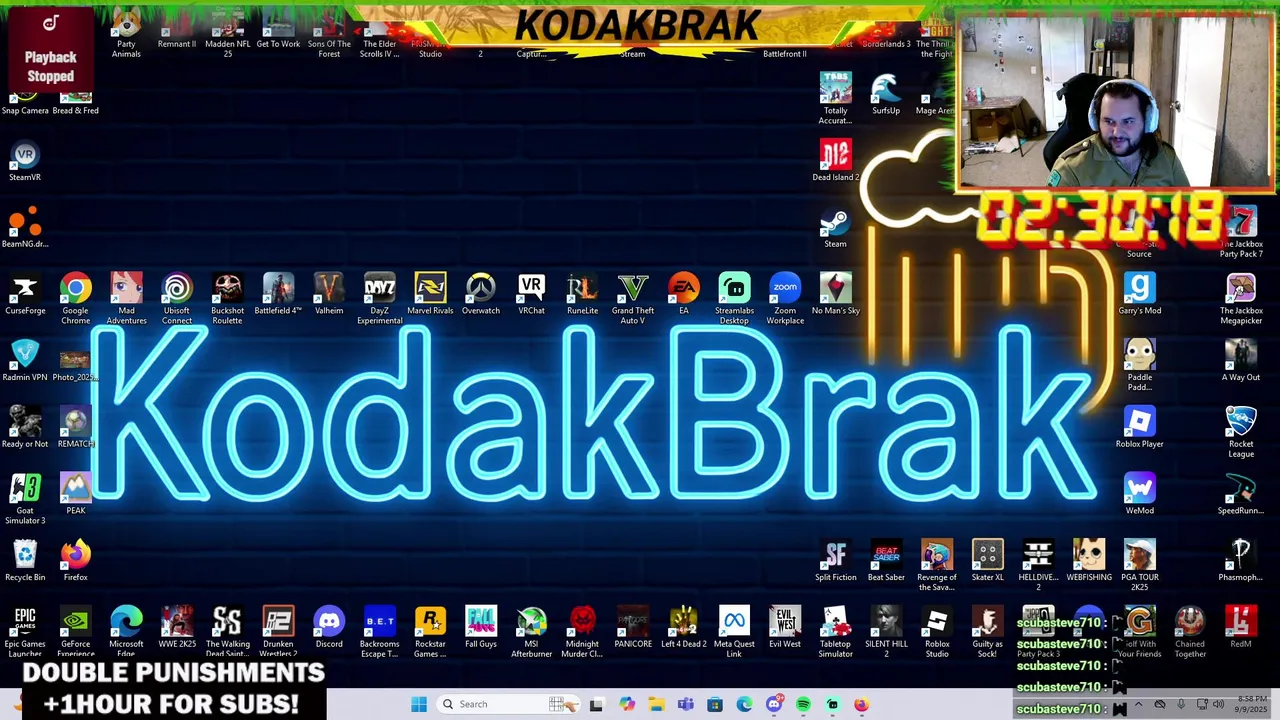Launch Evil West desktop icon
Viewport: 1280px width, 720px height.
(x=785, y=628)
